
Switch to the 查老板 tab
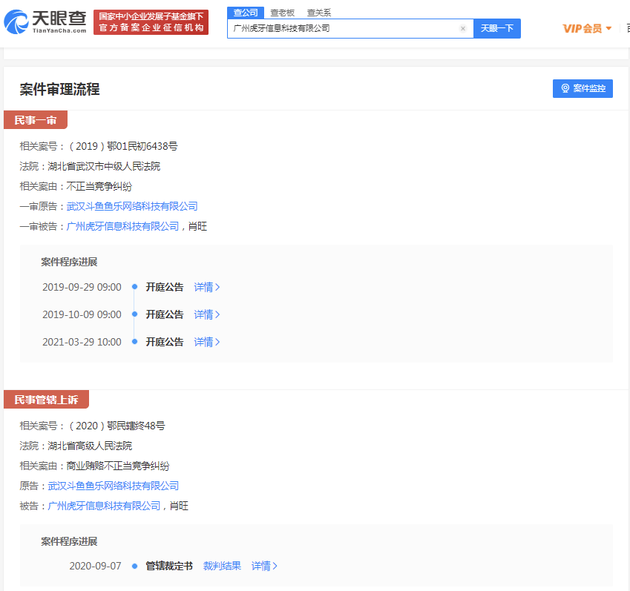[281, 12]
